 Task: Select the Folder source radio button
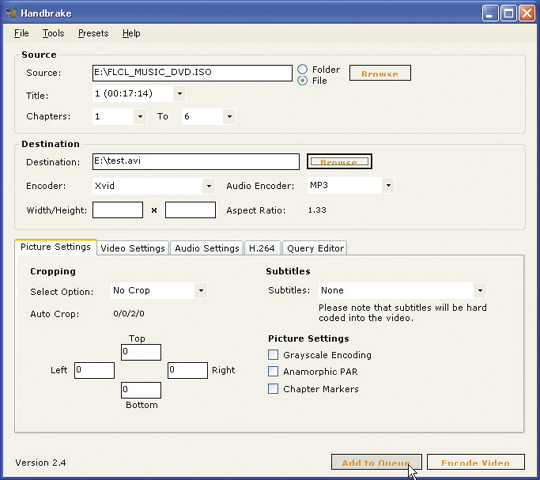tap(302, 70)
